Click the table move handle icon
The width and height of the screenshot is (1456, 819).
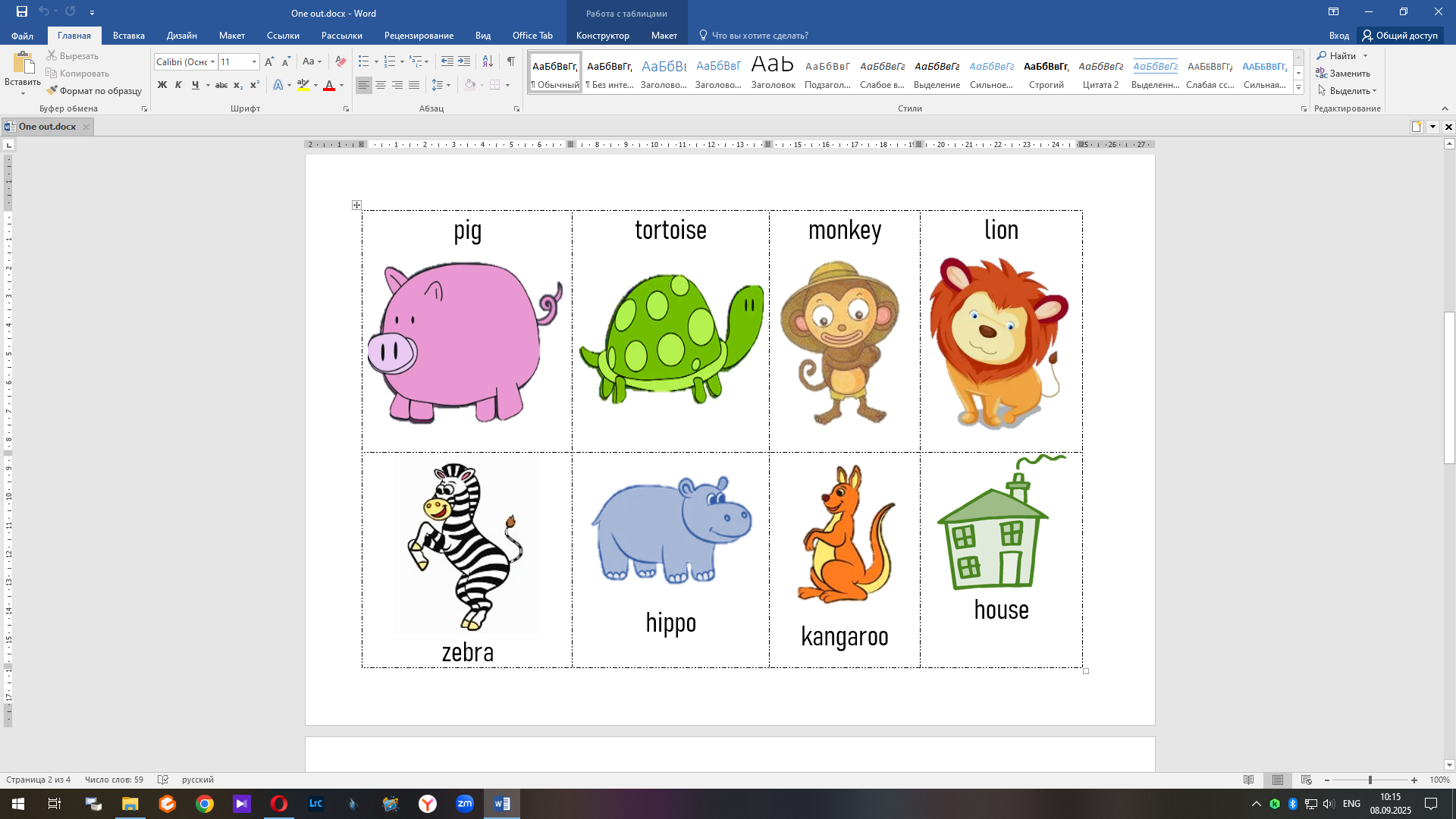[x=356, y=206]
